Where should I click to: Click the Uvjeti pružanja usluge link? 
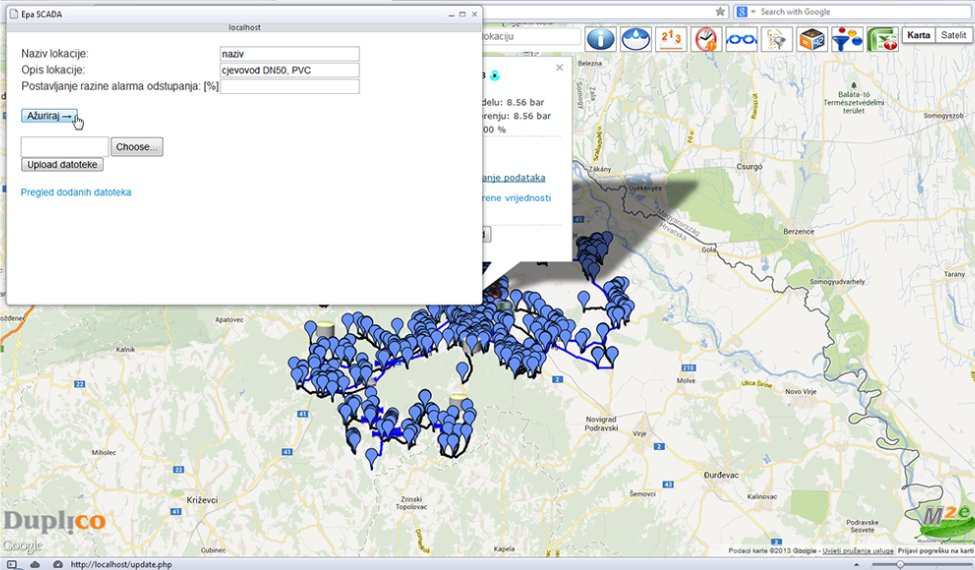click(857, 551)
